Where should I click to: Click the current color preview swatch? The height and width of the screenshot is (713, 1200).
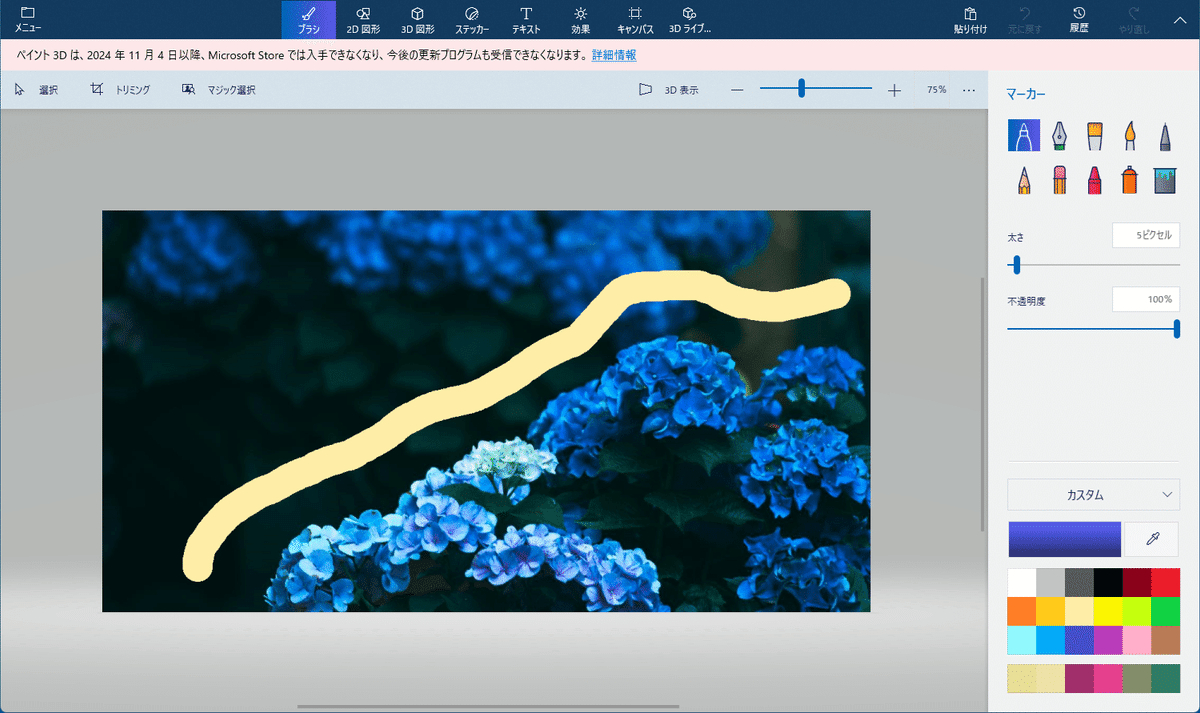[1064, 539]
